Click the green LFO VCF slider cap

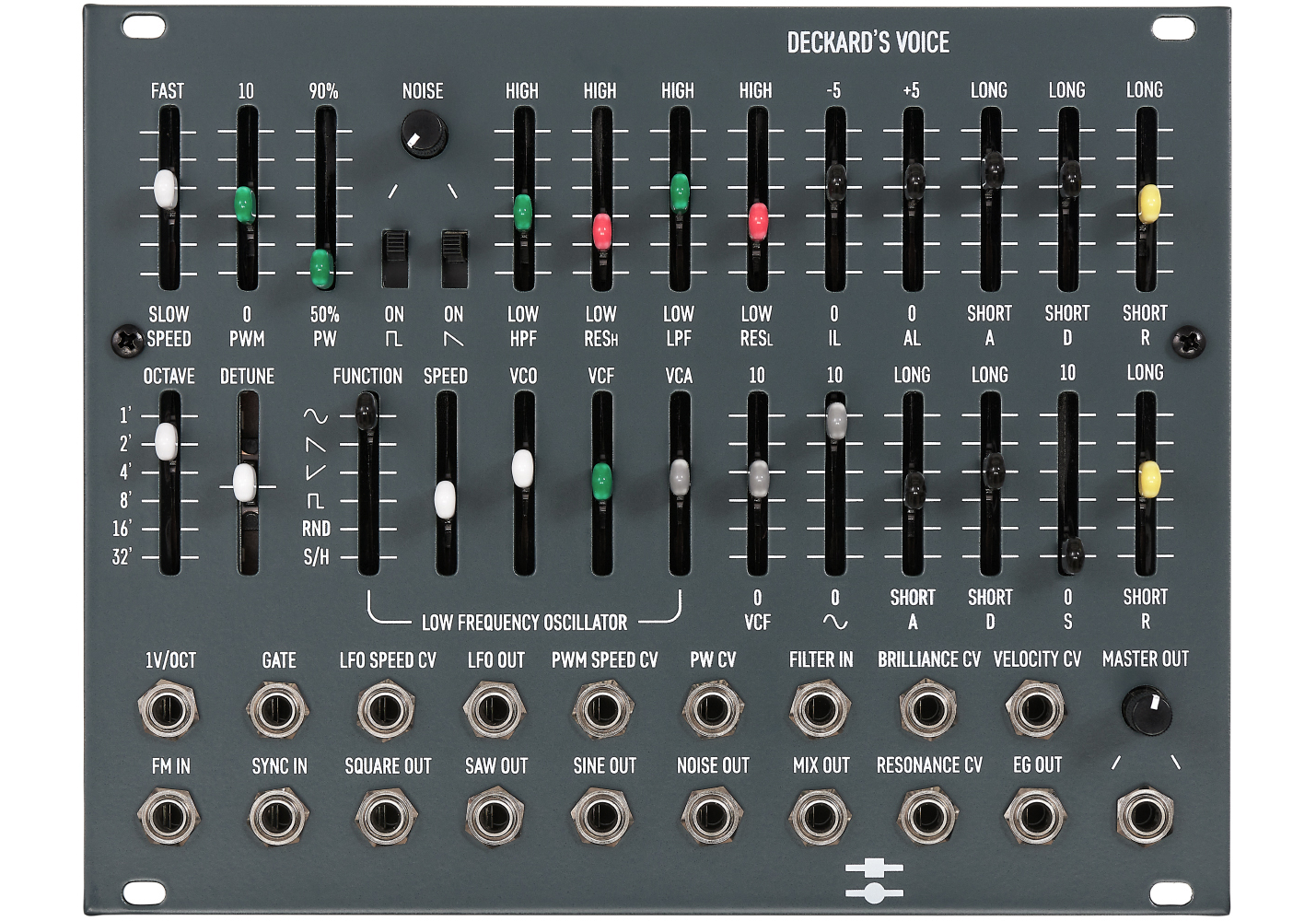(x=601, y=481)
